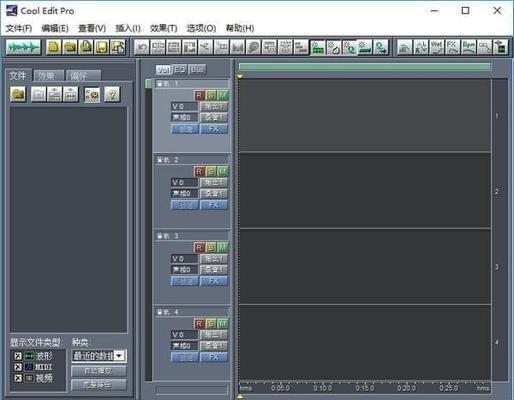Click the track 3 name field
Image resolution: width=514 pixels, height=400 pixels.
coord(192,236)
